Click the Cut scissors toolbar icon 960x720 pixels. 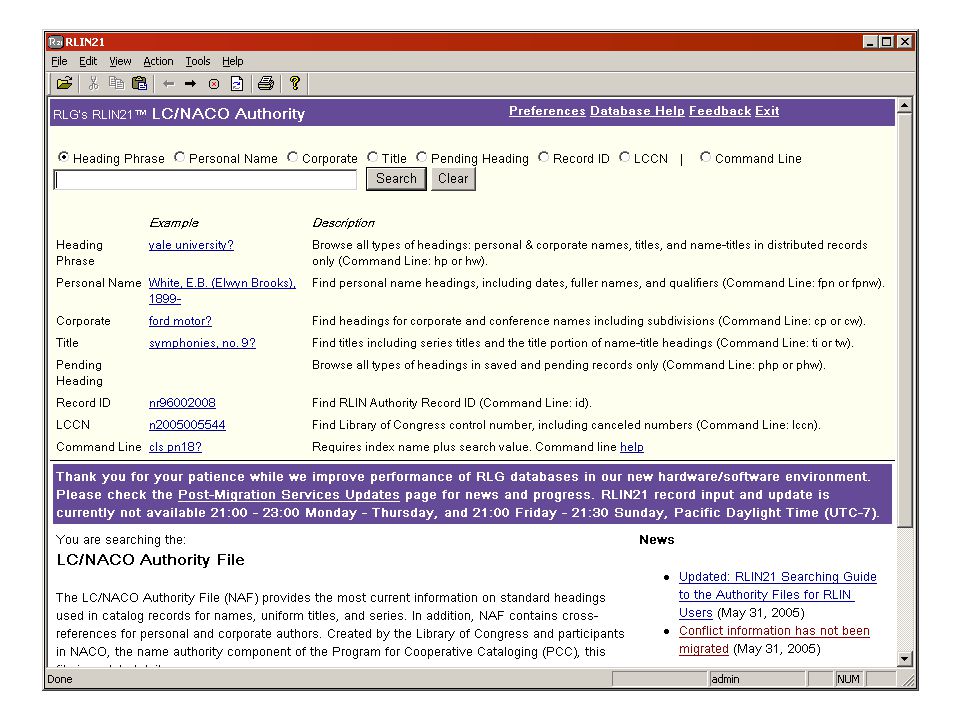pyautogui.click(x=94, y=83)
